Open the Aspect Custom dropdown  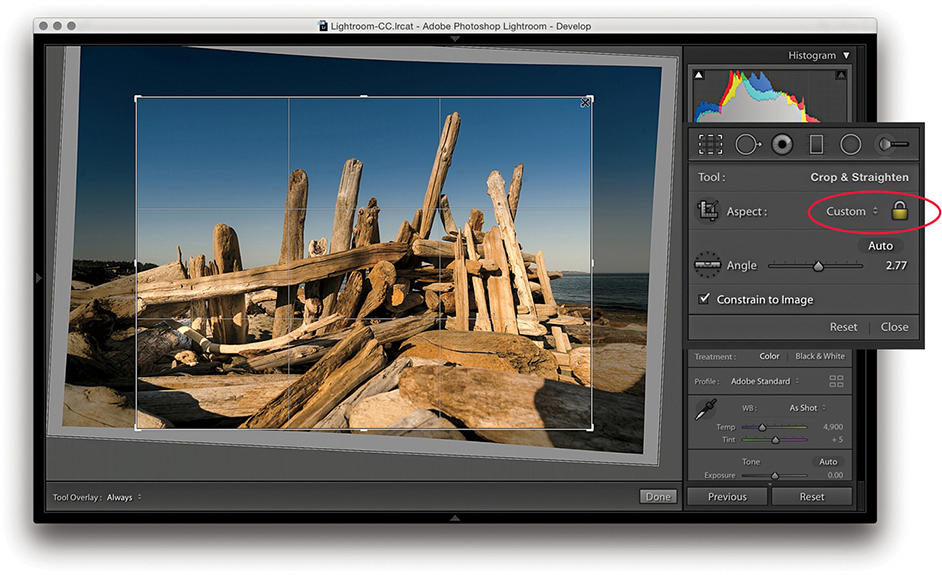[x=851, y=211]
